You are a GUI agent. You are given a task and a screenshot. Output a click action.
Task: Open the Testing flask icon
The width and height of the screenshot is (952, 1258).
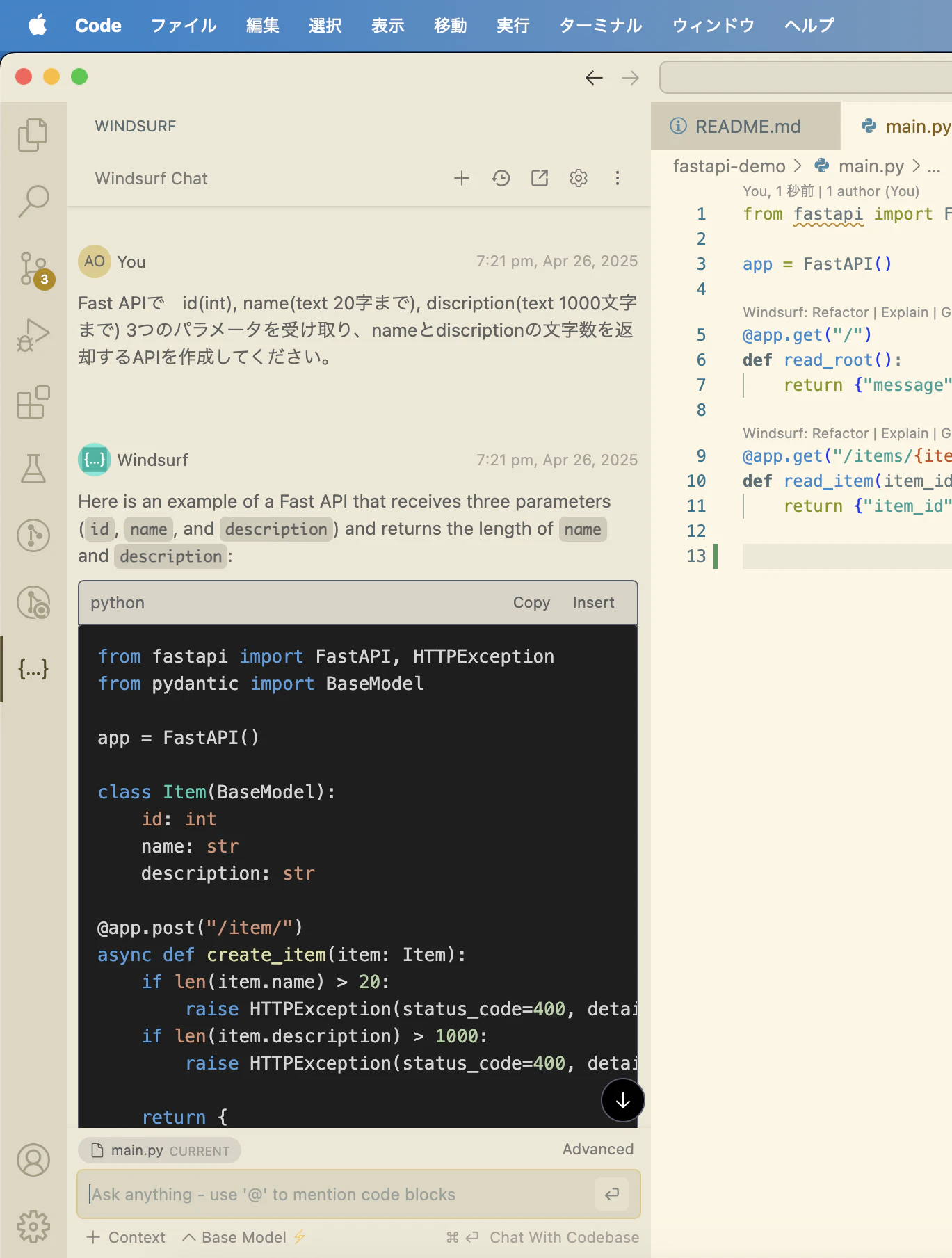pyautogui.click(x=33, y=469)
